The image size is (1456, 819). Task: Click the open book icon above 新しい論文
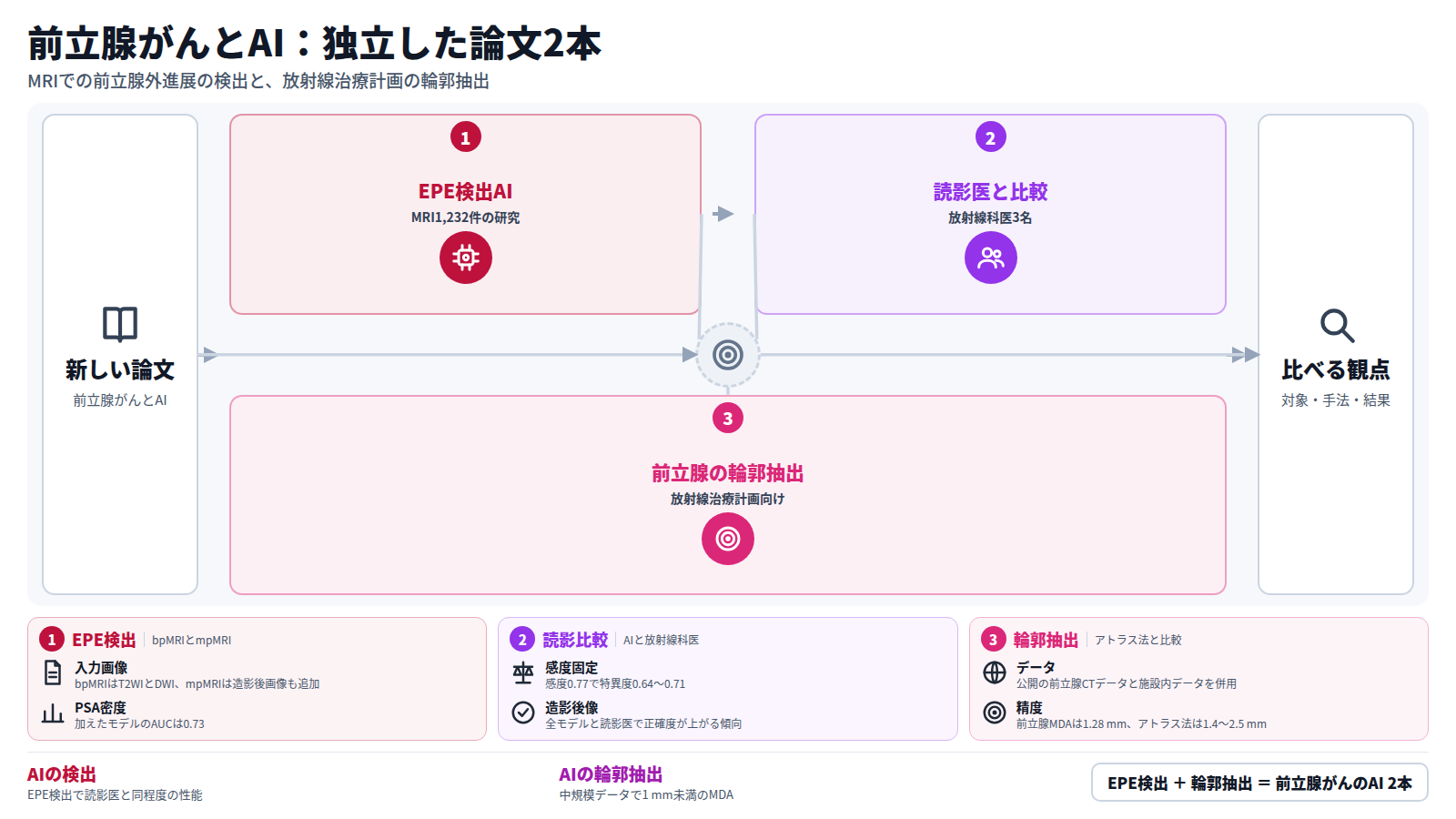tap(120, 324)
